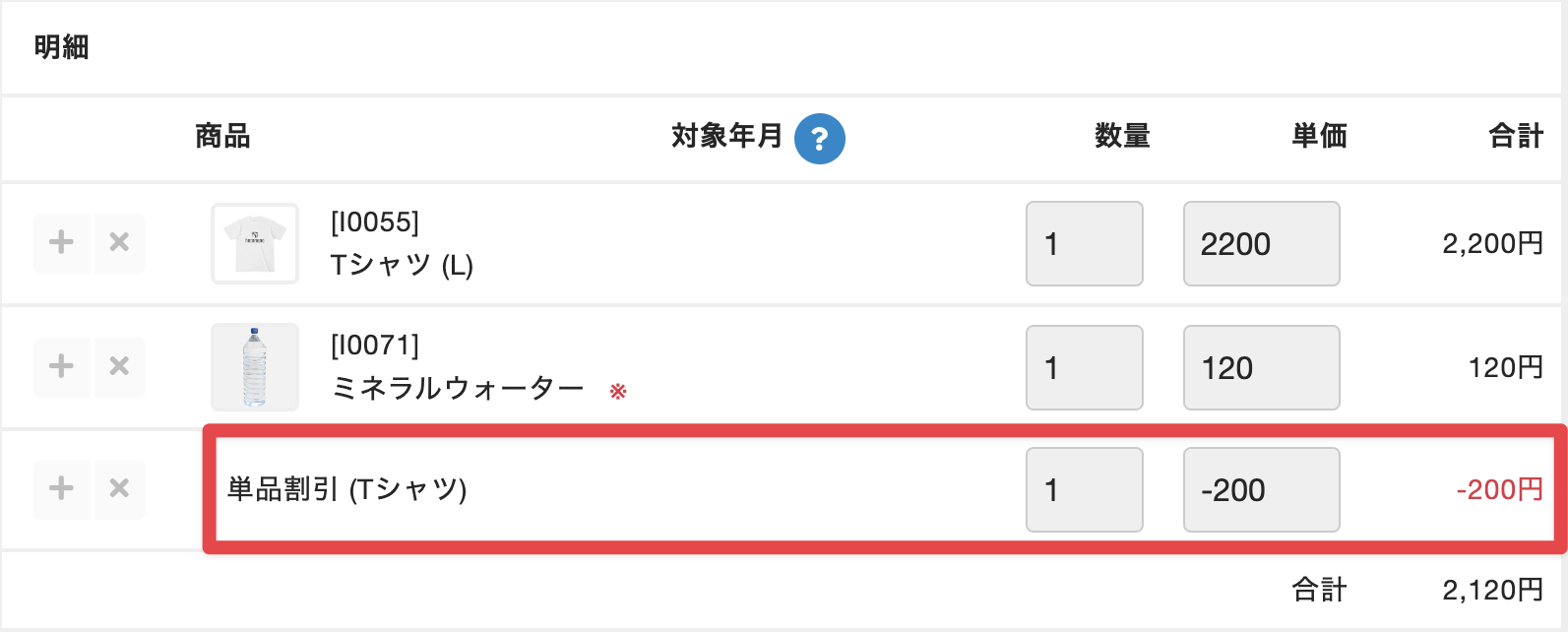Click the Tシャツ (L) product name

[x=402, y=265]
